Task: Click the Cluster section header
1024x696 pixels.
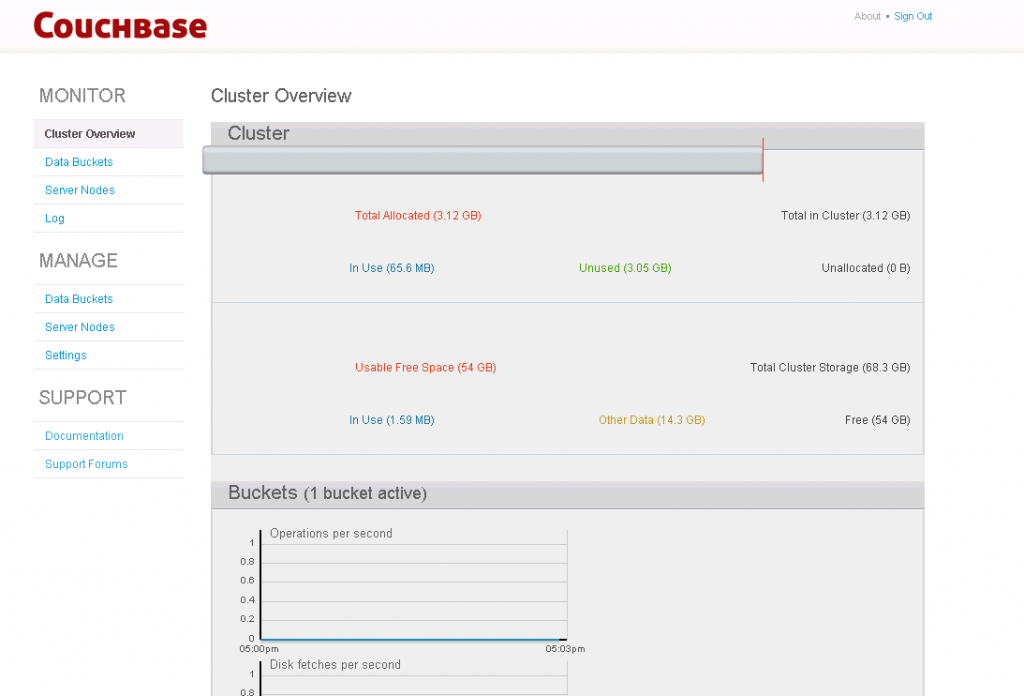Action: 568,134
